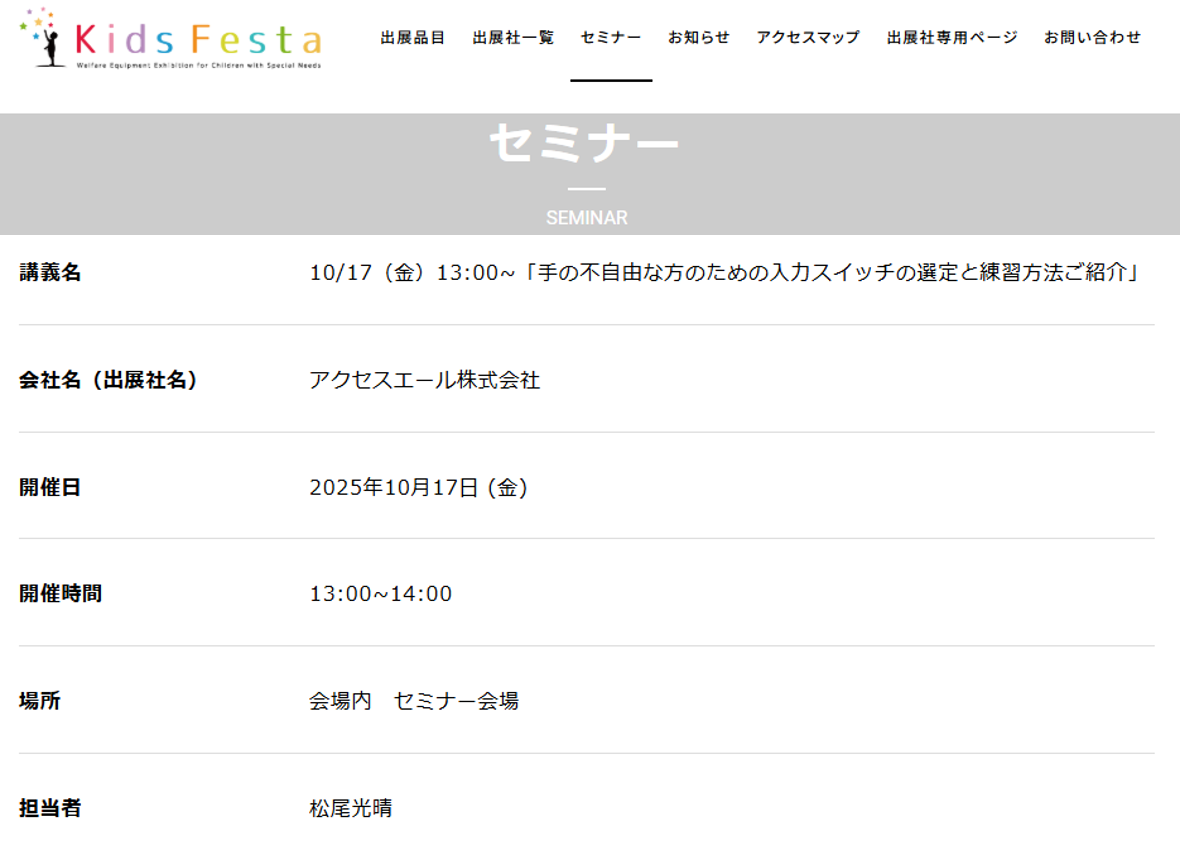Click the 担当者 row label

click(x=50, y=808)
